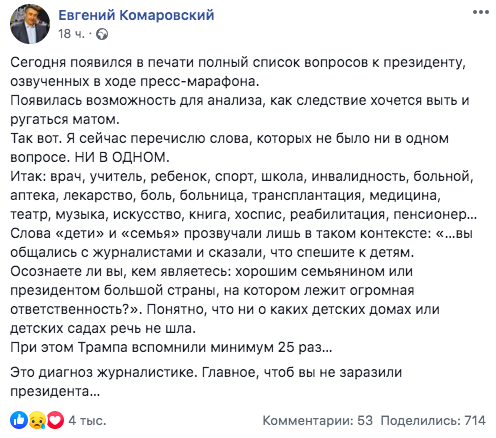
Task: Open the post via the 18 ч. timestamp
Action: tap(71, 34)
